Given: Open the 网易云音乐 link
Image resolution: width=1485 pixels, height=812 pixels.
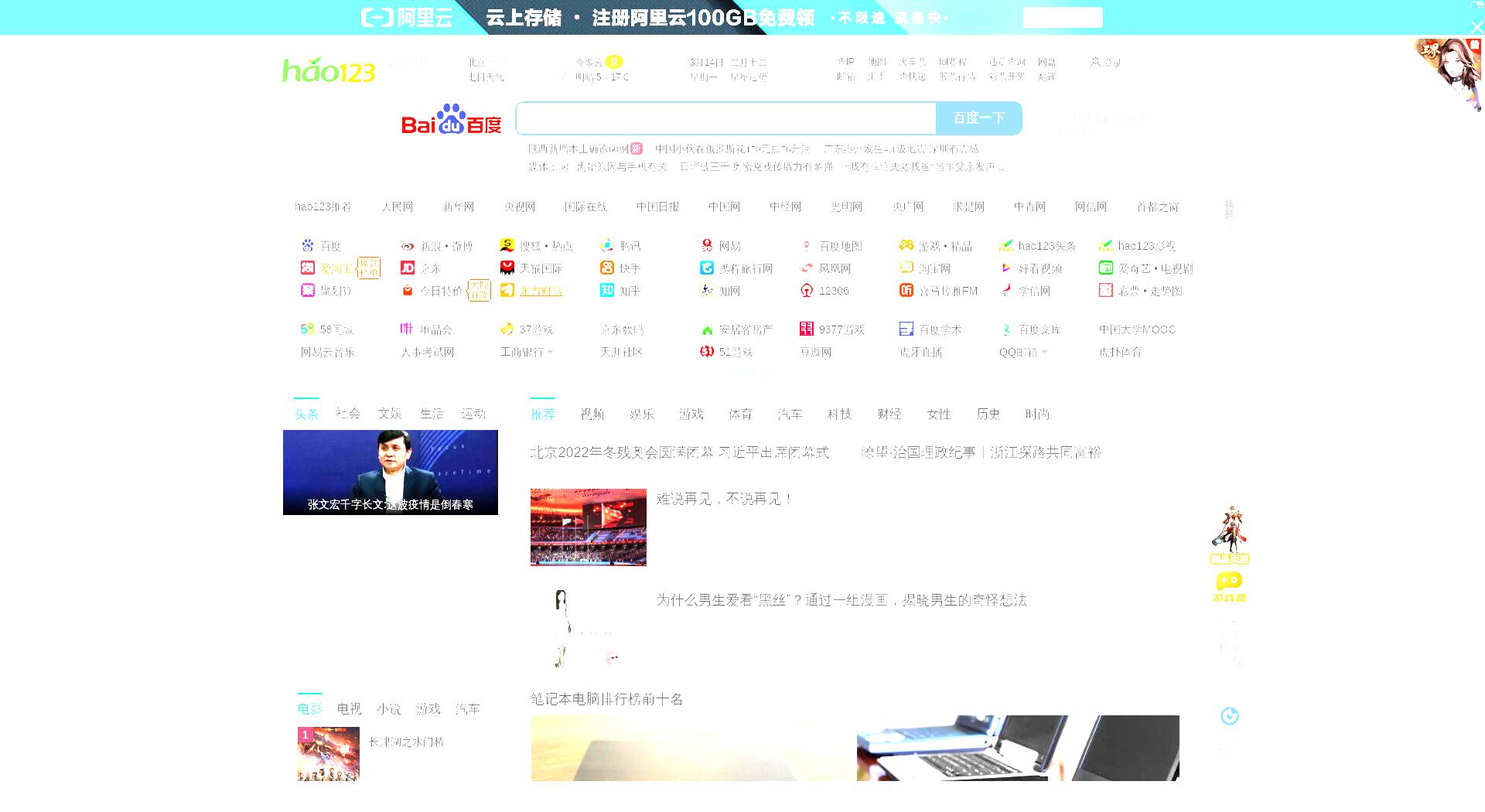Looking at the screenshot, I should click(328, 353).
